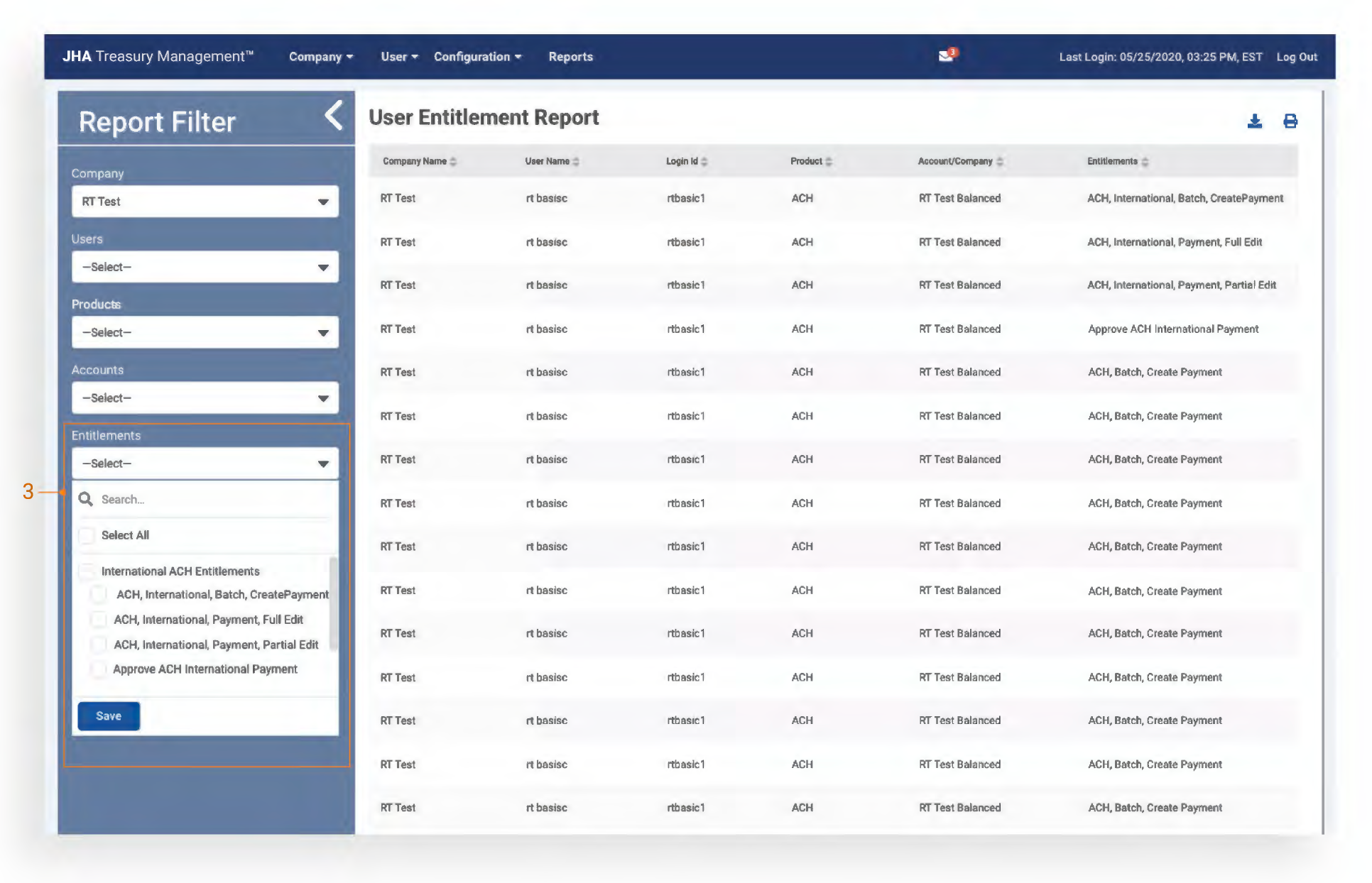Sort by Company Name column arrows

pyautogui.click(x=453, y=162)
